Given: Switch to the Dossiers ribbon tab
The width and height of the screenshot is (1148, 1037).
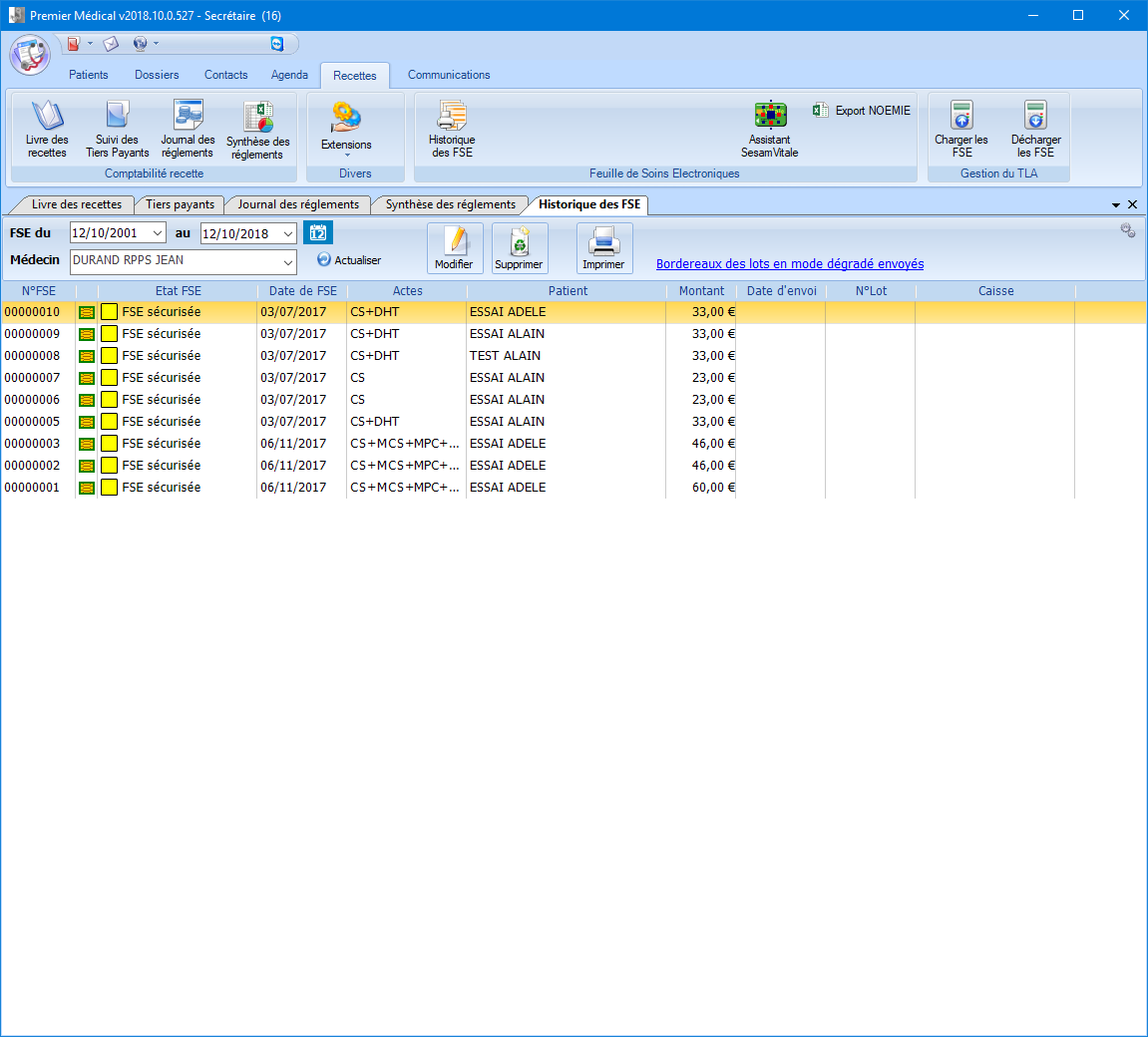Looking at the screenshot, I should pyautogui.click(x=157, y=75).
